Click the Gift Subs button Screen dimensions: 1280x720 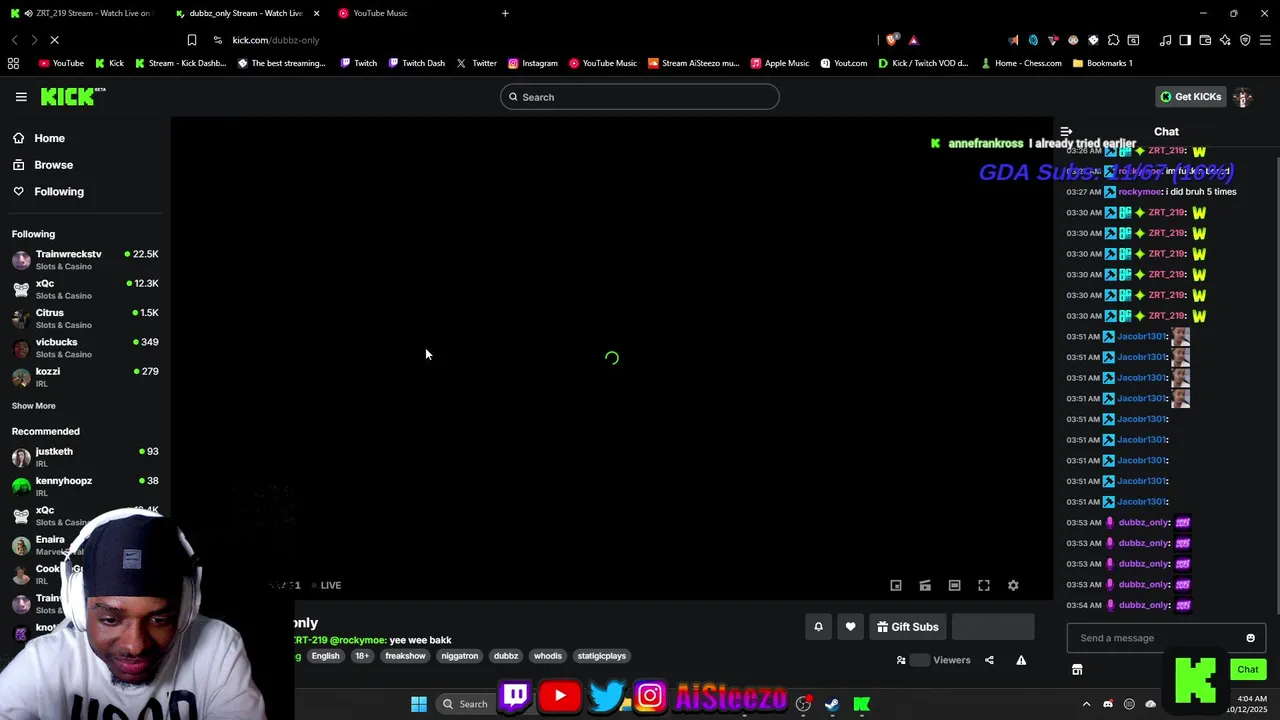point(908,627)
